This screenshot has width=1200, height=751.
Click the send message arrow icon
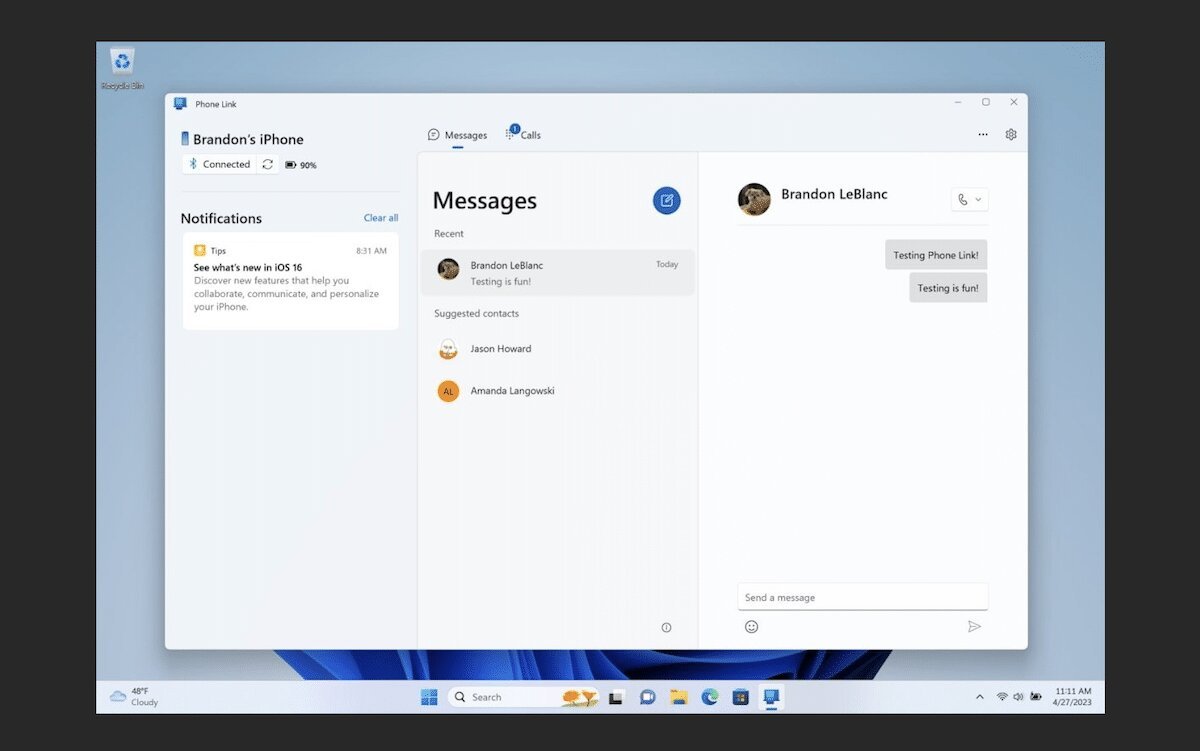coord(974,627)
